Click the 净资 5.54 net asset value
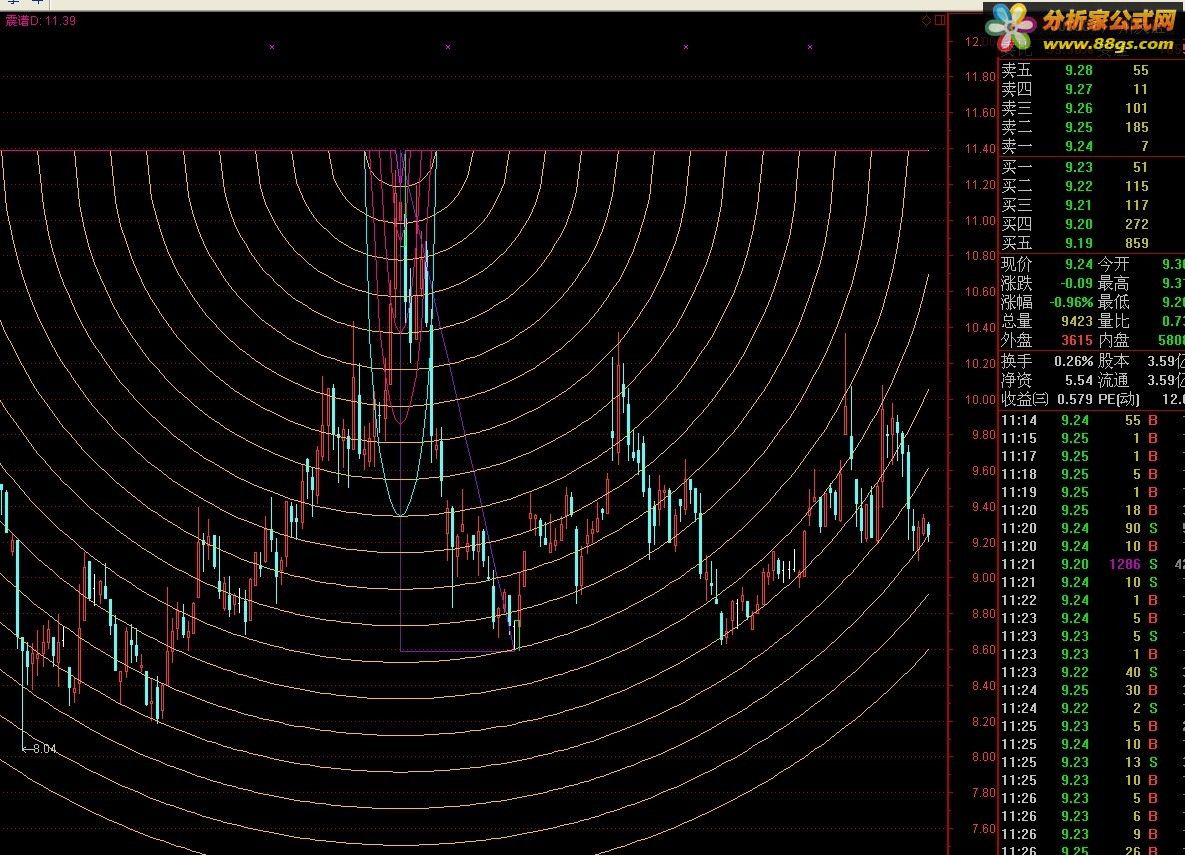The width and height of the screenshot is (1185, 855). point(1078,380)
